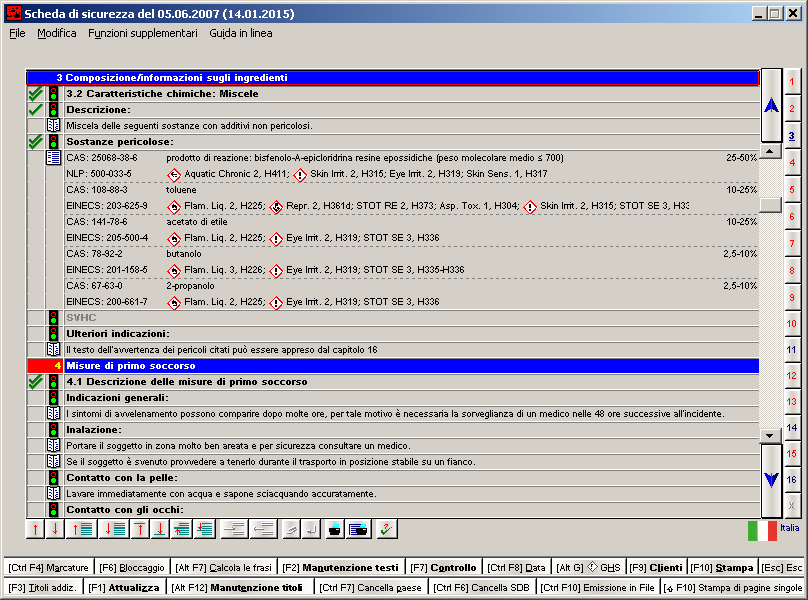Screen dimensions: 808x600
Task: Open the Modifica menu
Action: (57, 33)
